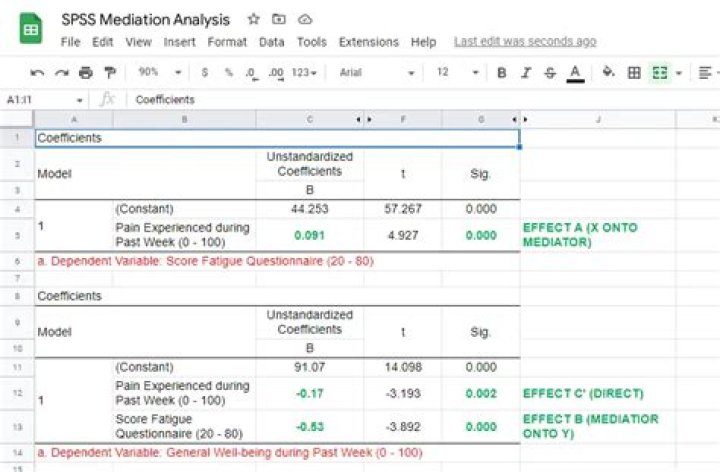Open the zoom level dropdown at 90%
Screen dimensions: 720x472
point(159,73)
